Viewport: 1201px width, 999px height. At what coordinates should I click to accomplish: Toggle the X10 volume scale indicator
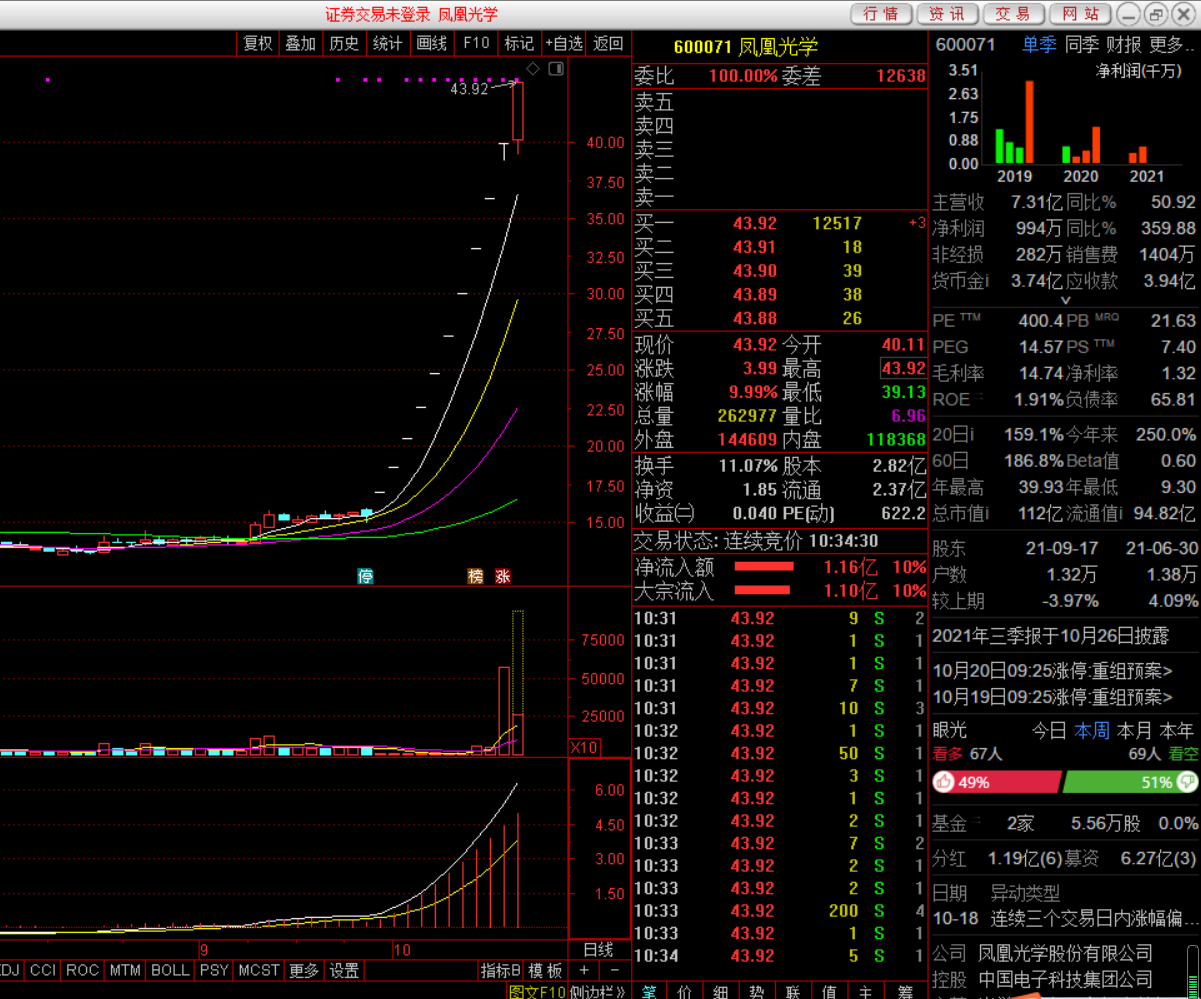[584, 747]
